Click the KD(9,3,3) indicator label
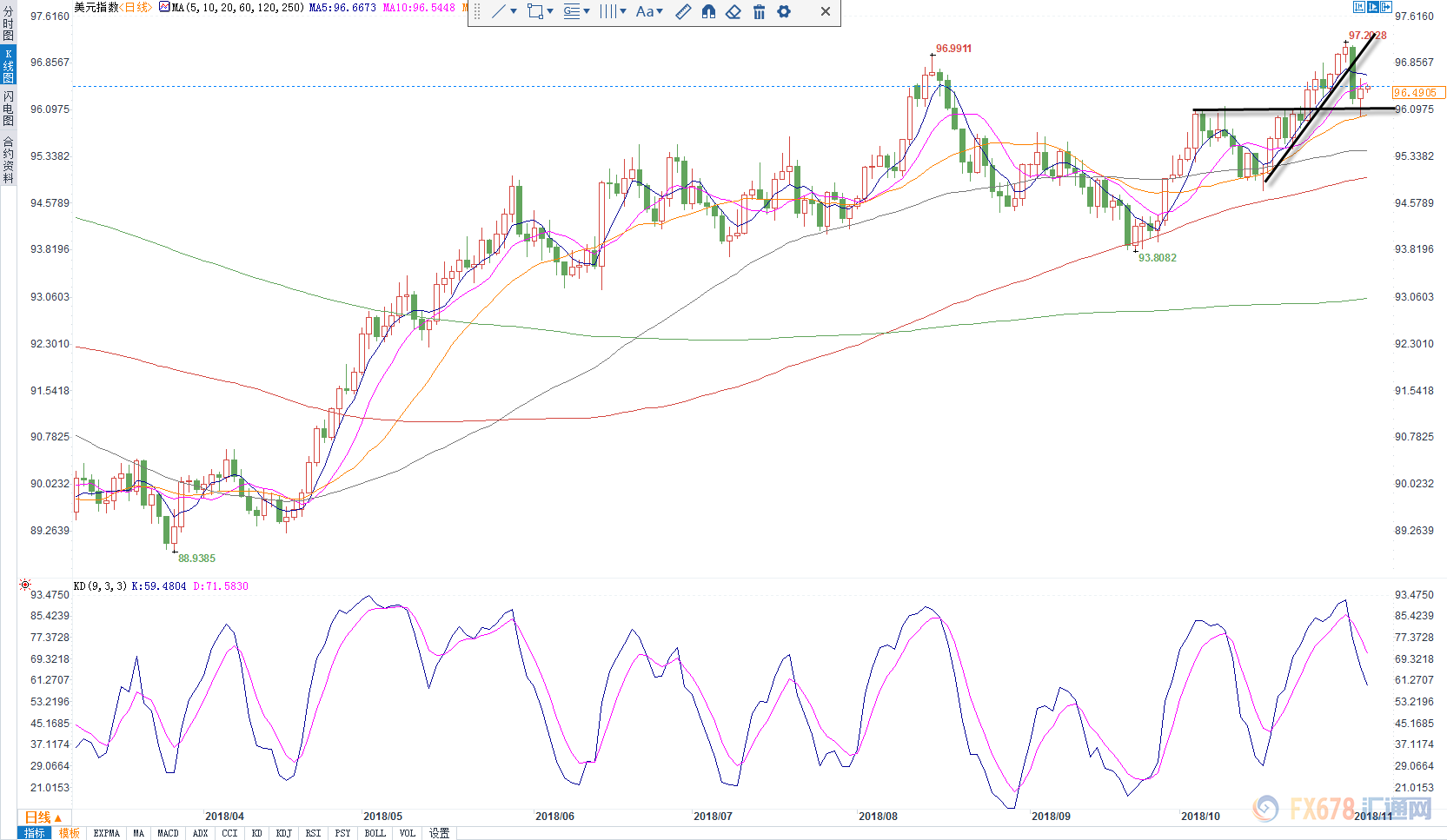 pos(100,586)
